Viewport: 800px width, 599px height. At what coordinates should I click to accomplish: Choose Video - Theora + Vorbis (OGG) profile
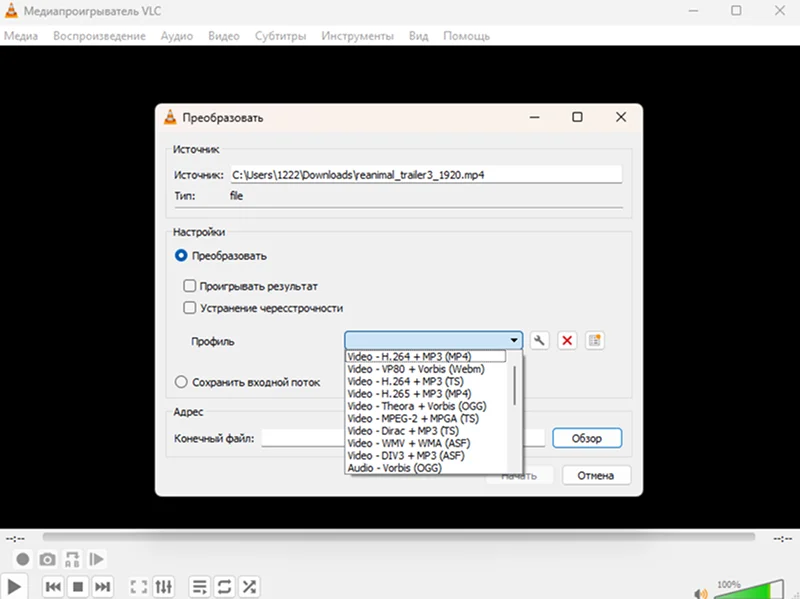426,406
